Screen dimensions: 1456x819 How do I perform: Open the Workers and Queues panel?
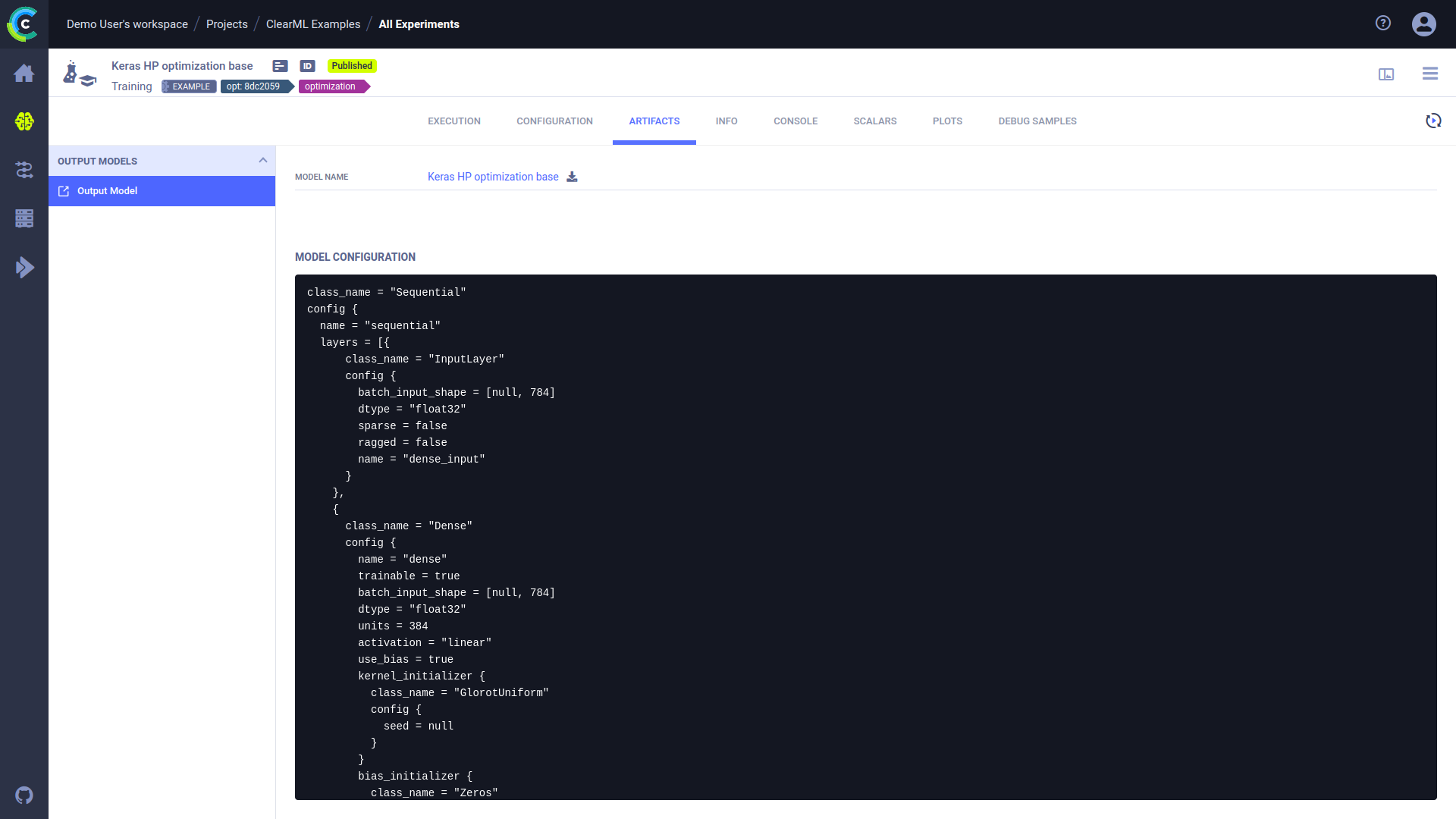24,267
